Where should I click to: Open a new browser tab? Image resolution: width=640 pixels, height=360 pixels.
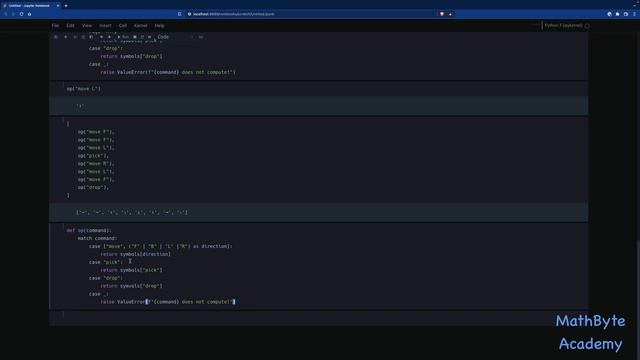click(66, 6)
